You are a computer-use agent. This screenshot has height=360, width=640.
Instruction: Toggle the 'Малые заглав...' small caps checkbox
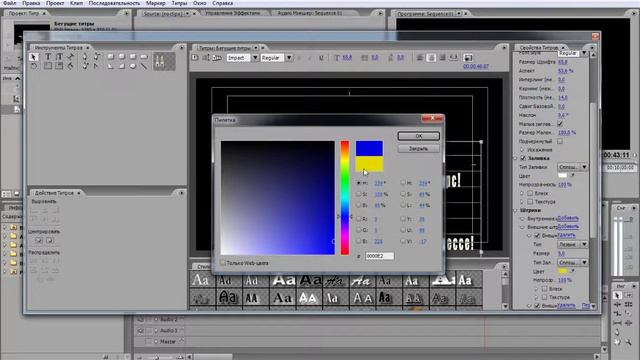pyautogui.click(x=560, y=124)
